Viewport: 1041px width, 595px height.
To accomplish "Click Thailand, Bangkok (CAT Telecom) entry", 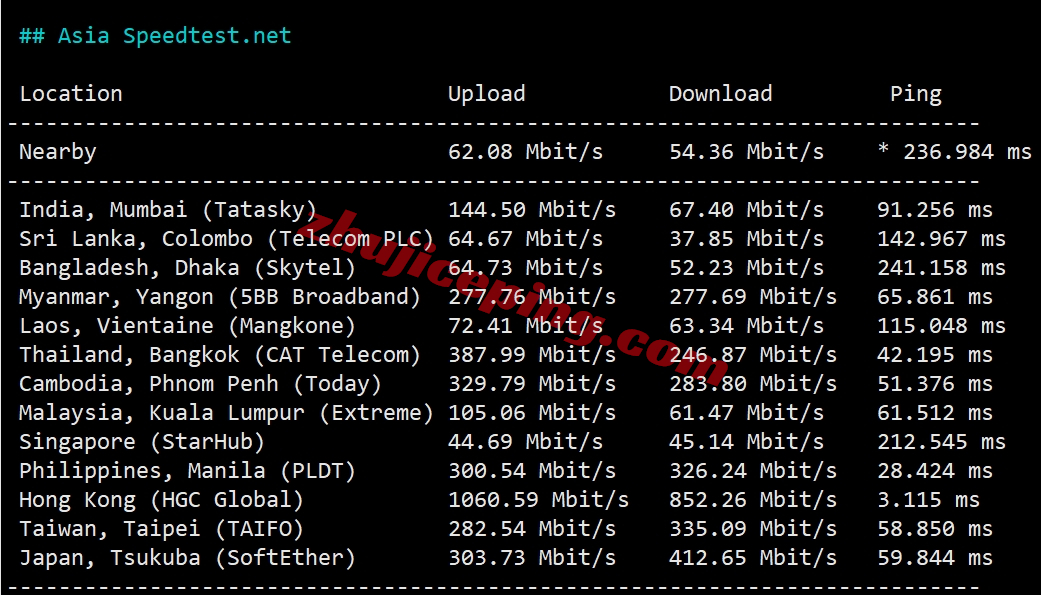I will pyautogui.click(x=220, y=355).
